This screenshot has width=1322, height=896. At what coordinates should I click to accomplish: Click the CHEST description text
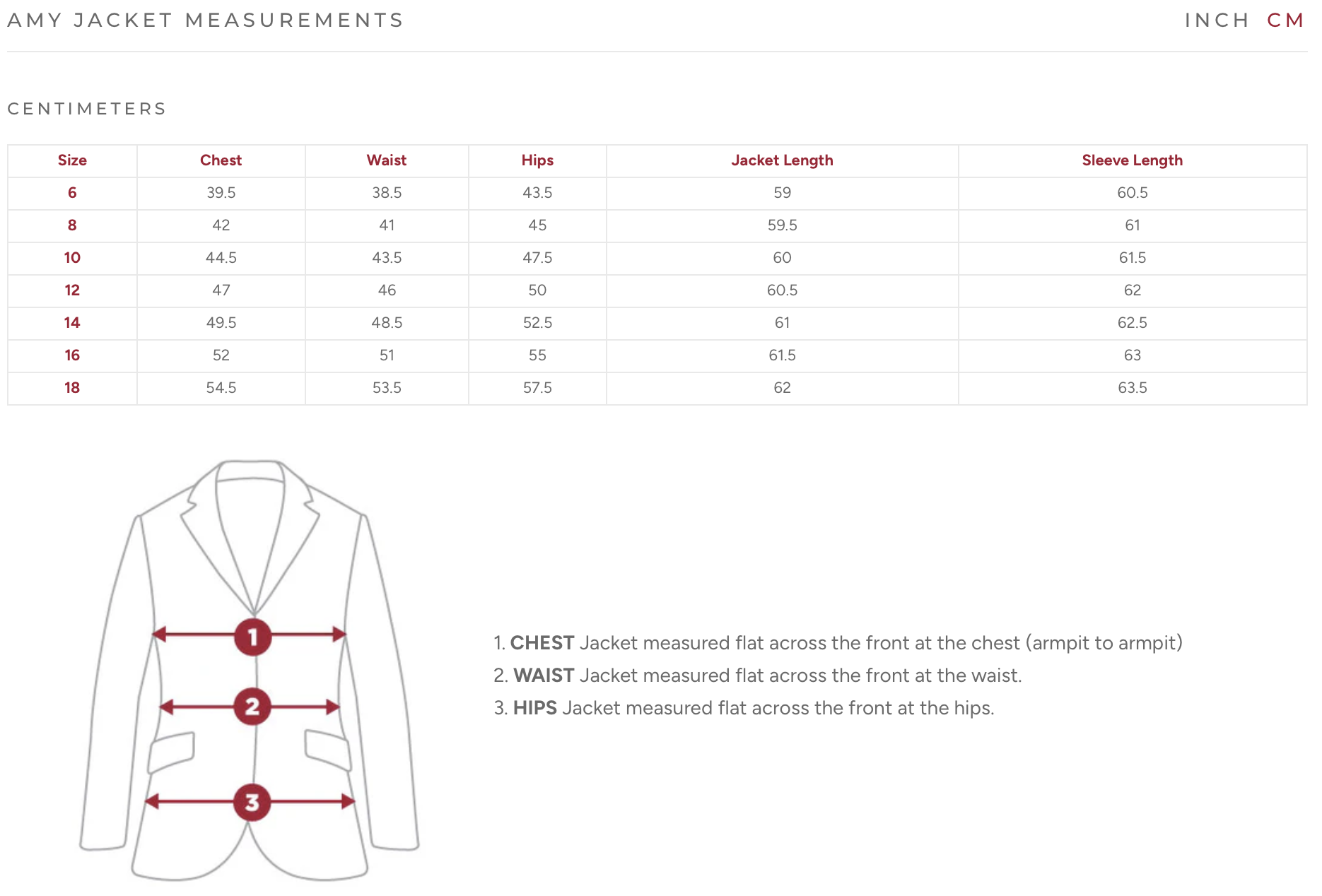838,643
